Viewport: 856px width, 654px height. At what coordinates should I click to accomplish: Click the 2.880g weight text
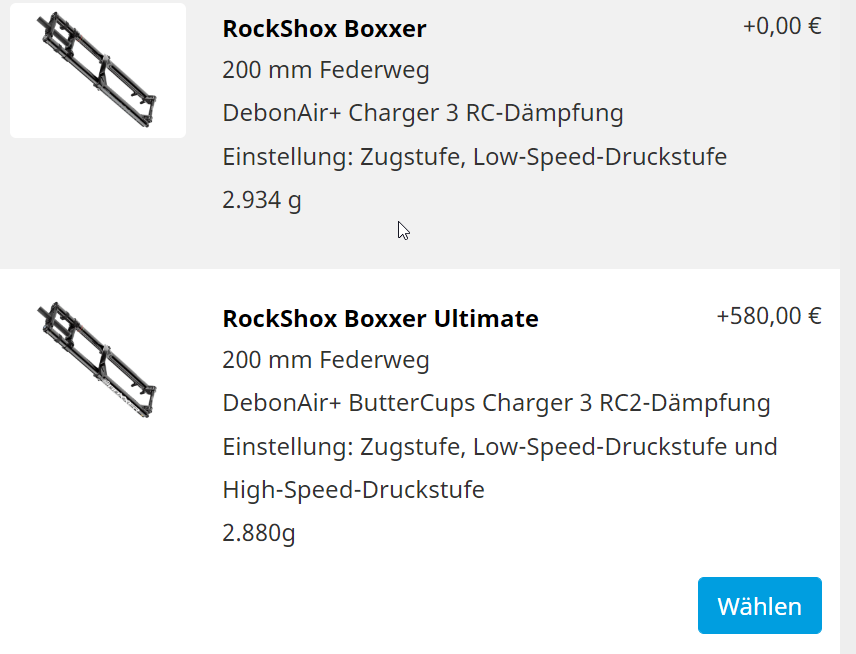pyautogui.click(x=259, y=533)
